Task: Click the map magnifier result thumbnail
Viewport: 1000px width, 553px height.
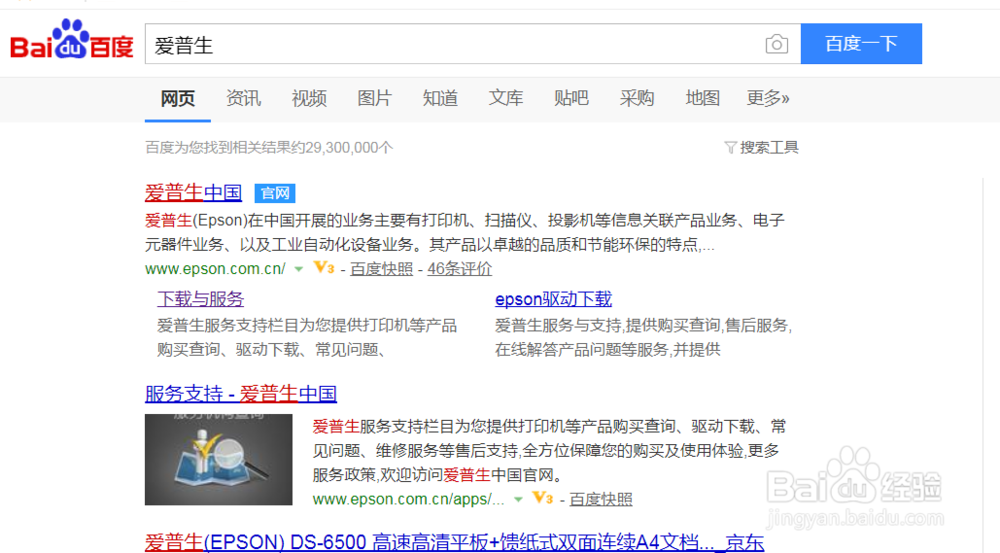Action: (x=218, y=459)
